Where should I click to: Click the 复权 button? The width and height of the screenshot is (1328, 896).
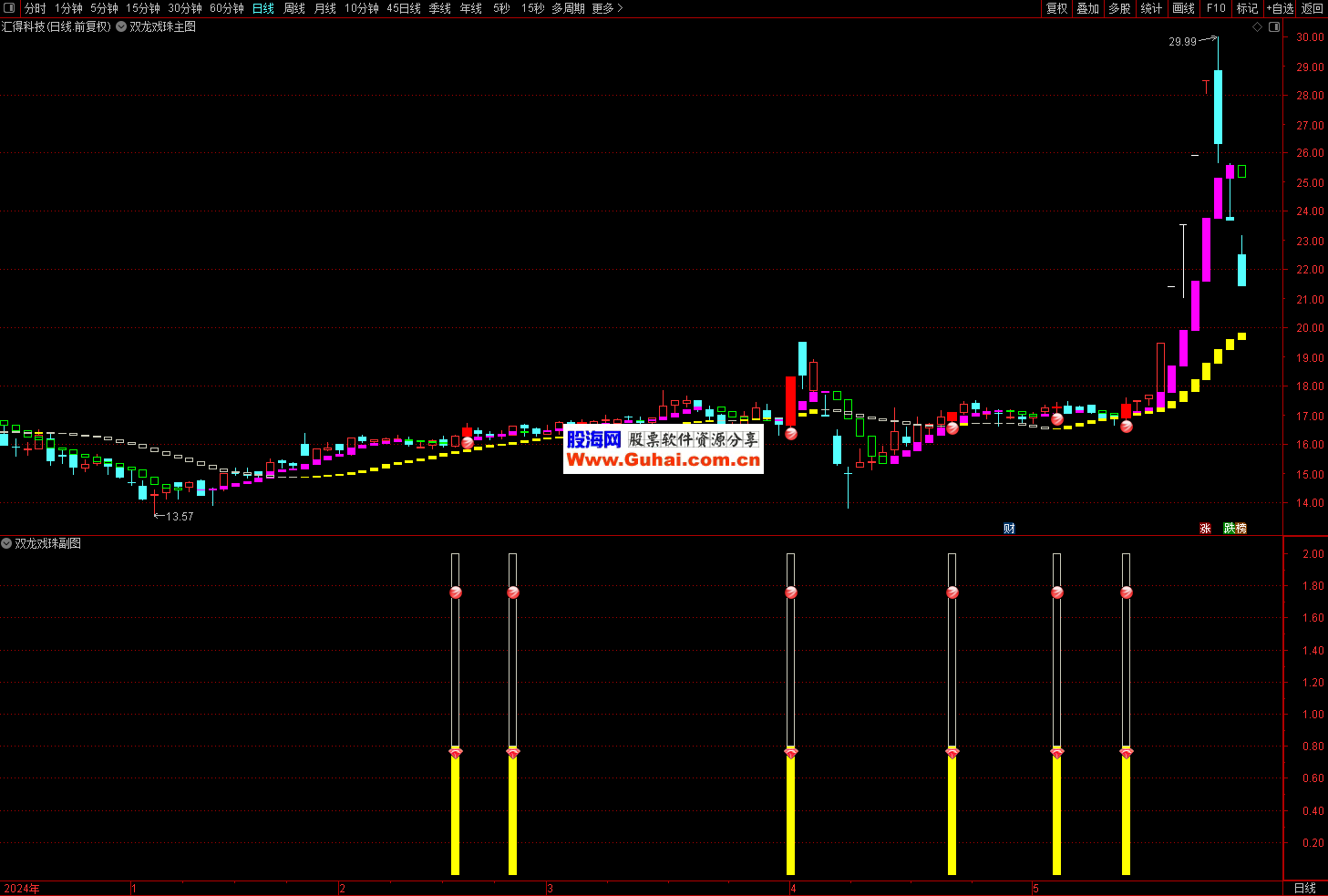pos(1056,8)
